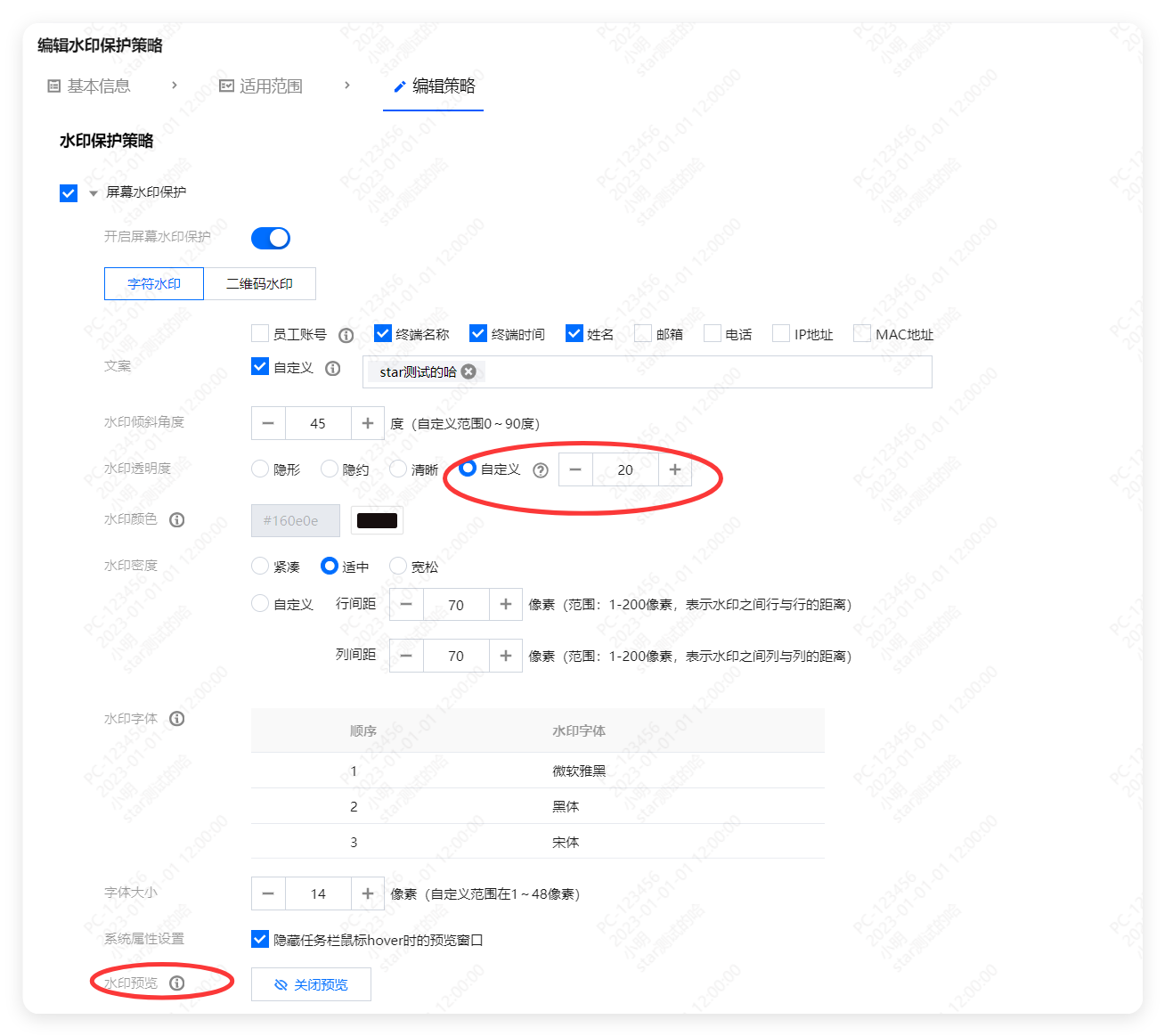The height and width of the screenshot is (1036, 1165).
Task: Select 隐形 transparency option
Action: (x=260, y=469)
